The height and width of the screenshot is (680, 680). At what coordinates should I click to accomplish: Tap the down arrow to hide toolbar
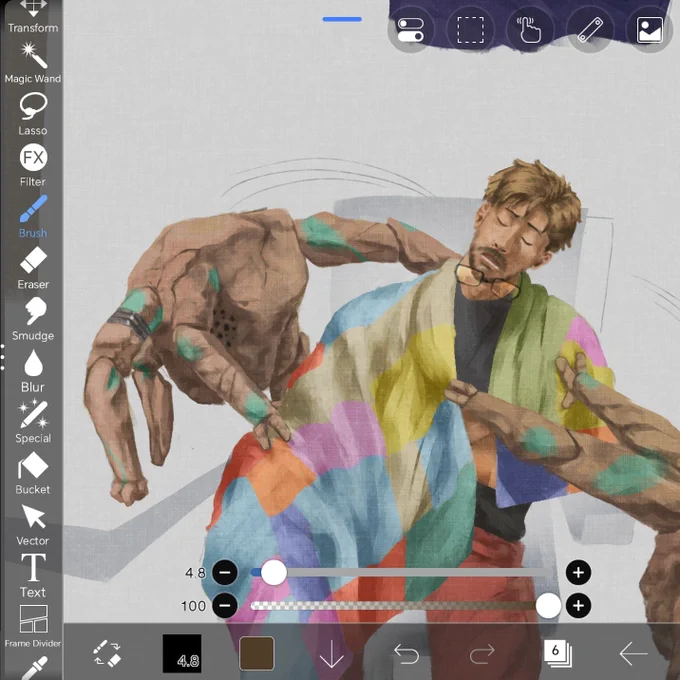[x=331, y=654]
